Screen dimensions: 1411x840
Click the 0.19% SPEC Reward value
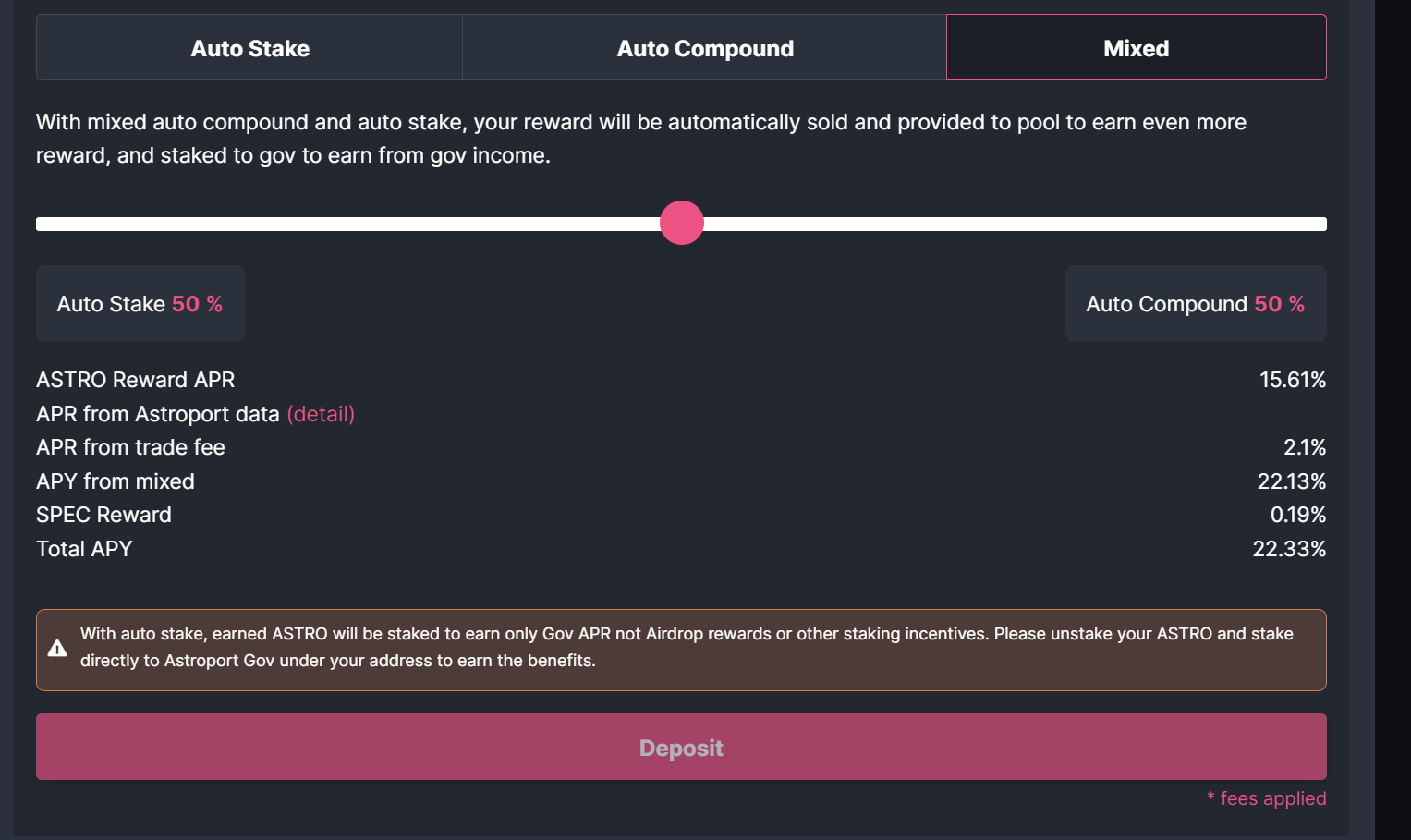pyautogui.click(x=1297, y=515)
